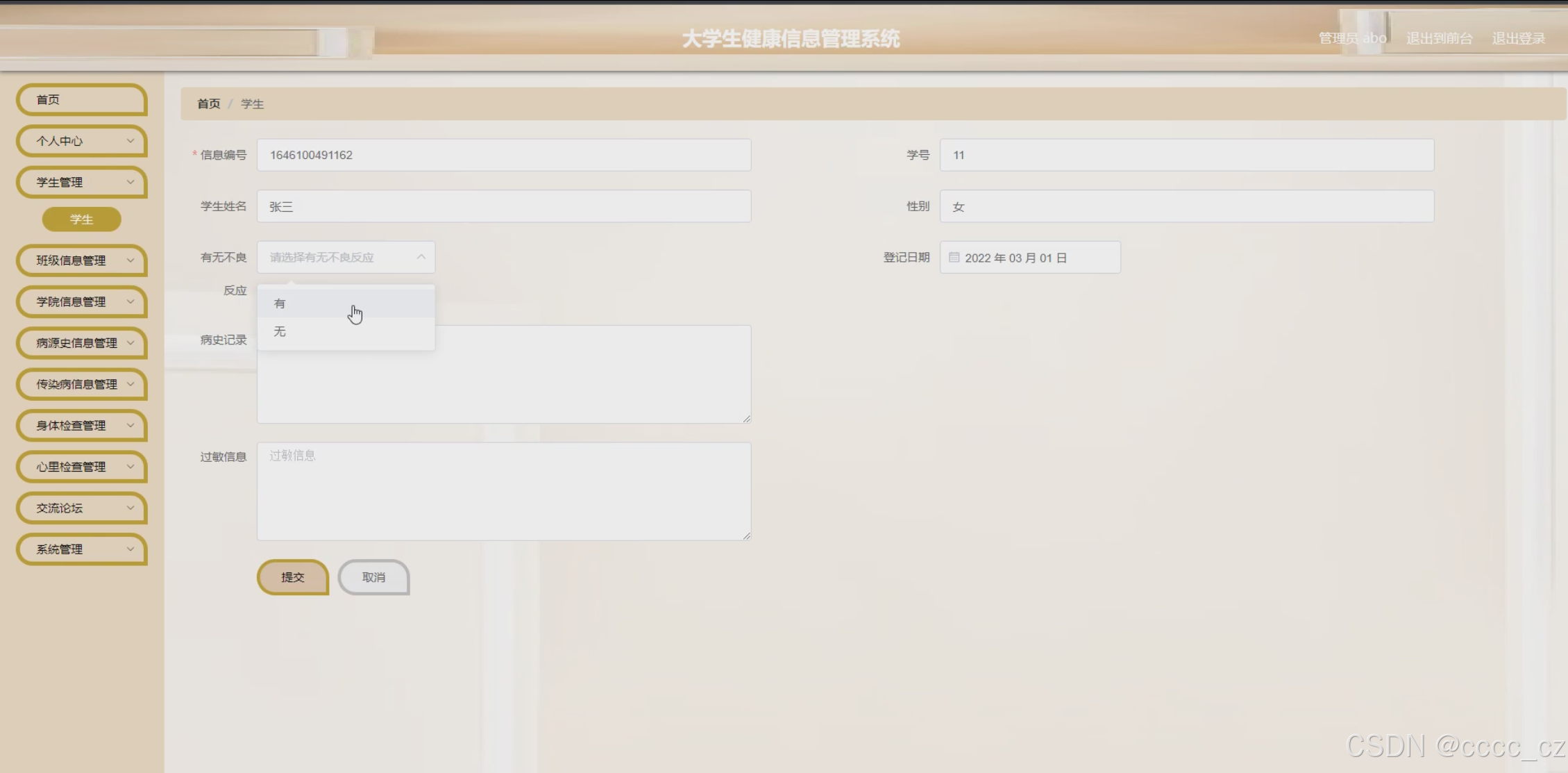Open 病源史信息管理 menu
Image resolution: width=1568 pixels, height=773 pixels.
pos(81,343)
